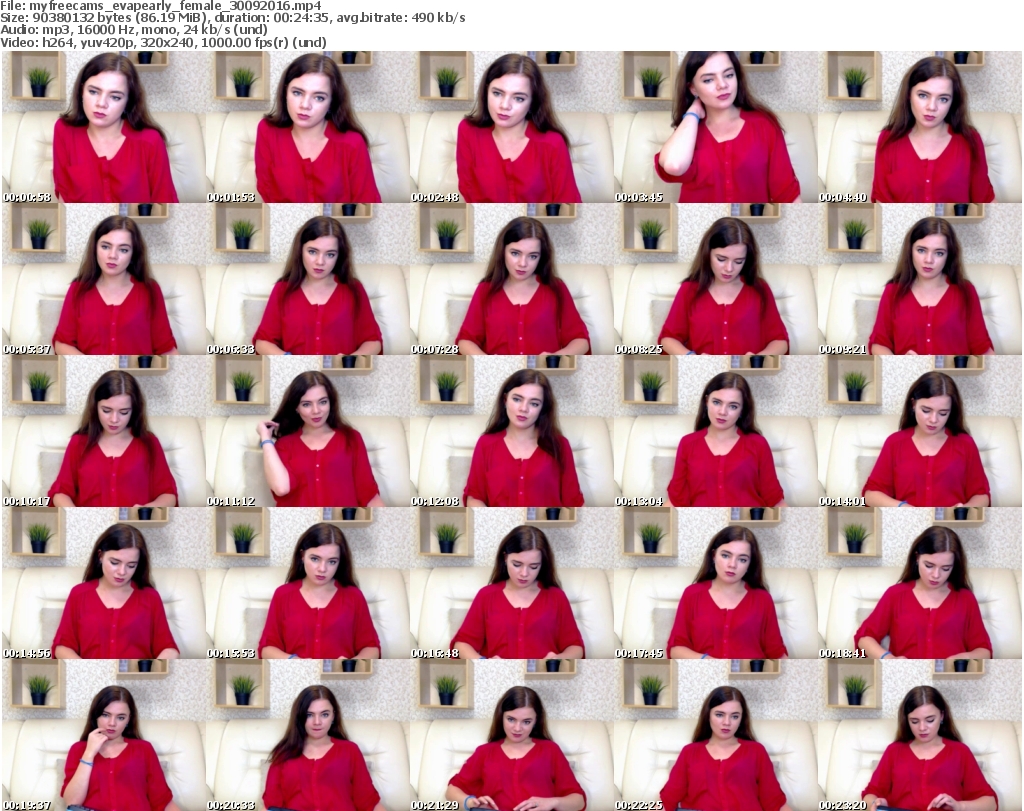The width and height of the screenshot is (1024, 811).
Task: Pick the frame timestamped 00:11:12
Action: pos(308,431)
